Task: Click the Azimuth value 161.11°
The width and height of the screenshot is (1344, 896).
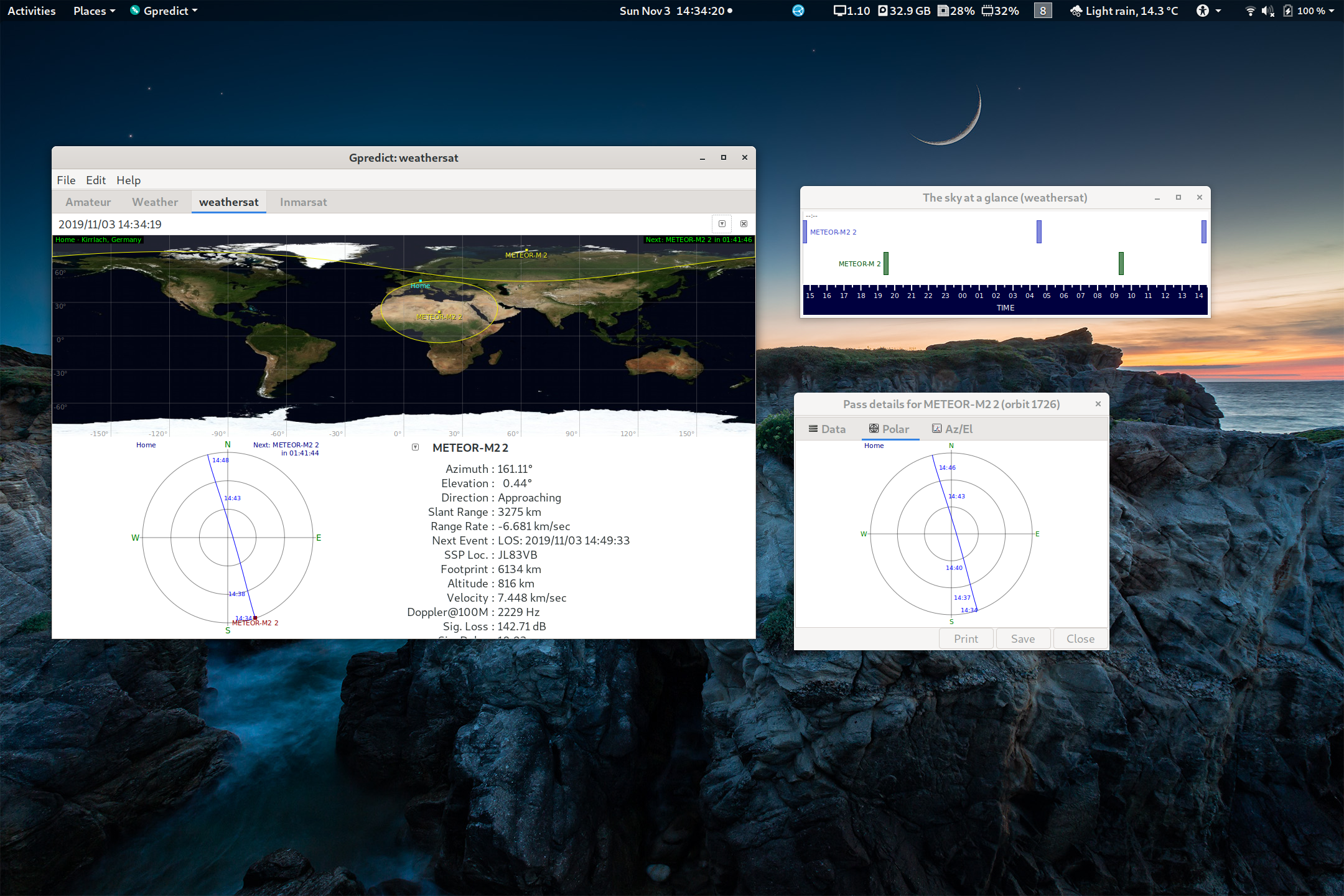Action: [x=515, y=469]
